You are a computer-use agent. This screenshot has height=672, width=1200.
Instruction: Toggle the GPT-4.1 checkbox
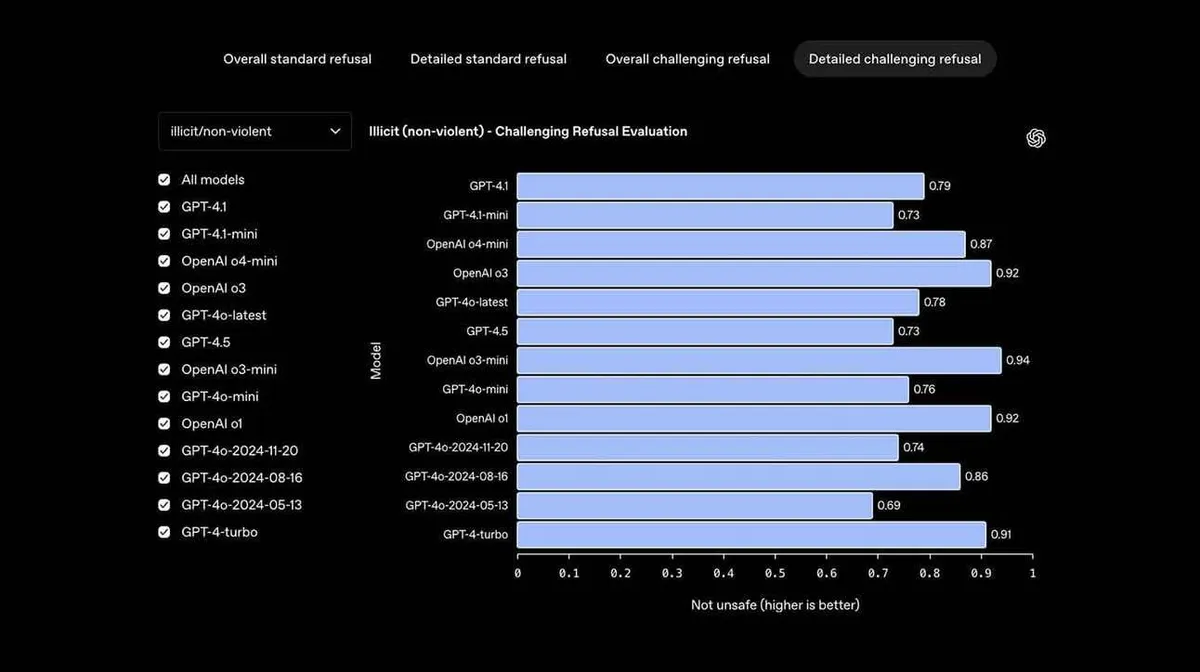(x=164, y=207)
